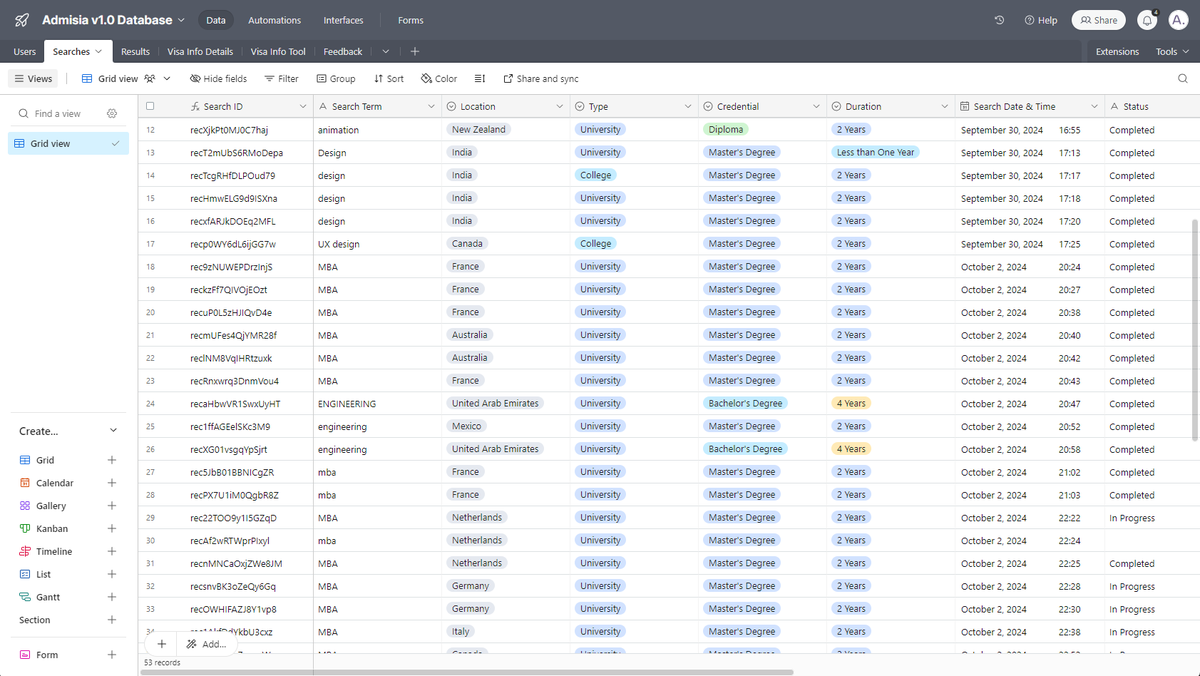Open Extensions panel
This screenshot has height=676, width=1200.
pyautogui.click(x=1117, y=51)
